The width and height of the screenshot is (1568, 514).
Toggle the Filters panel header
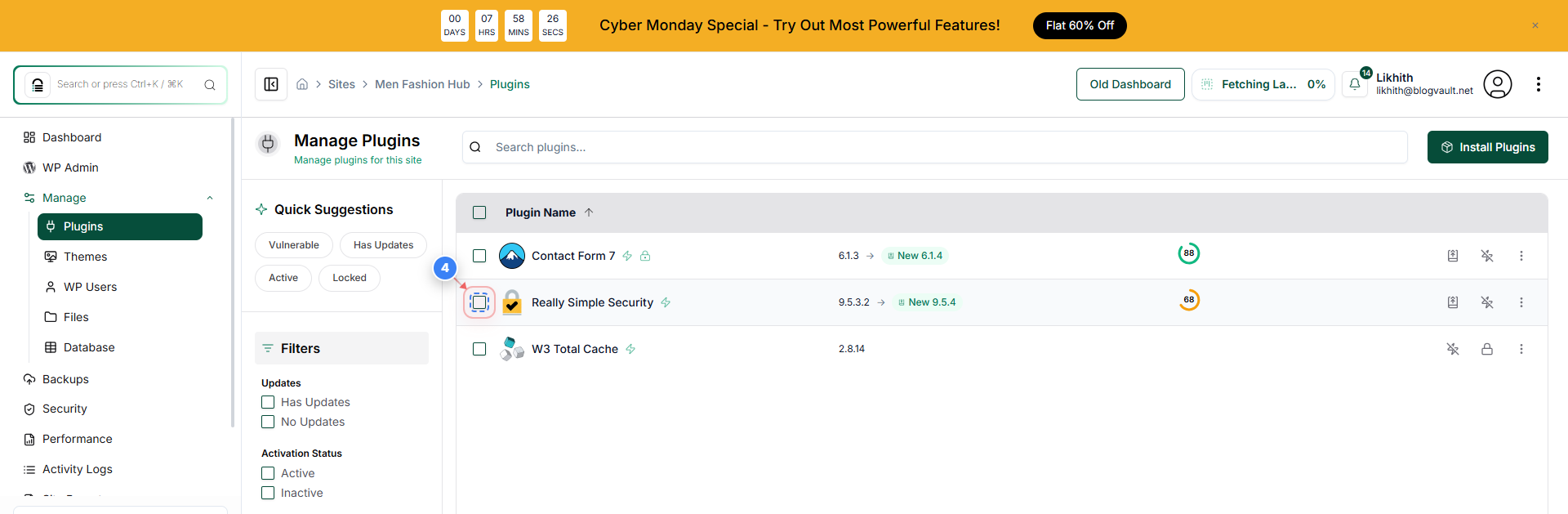coord(341,348)
